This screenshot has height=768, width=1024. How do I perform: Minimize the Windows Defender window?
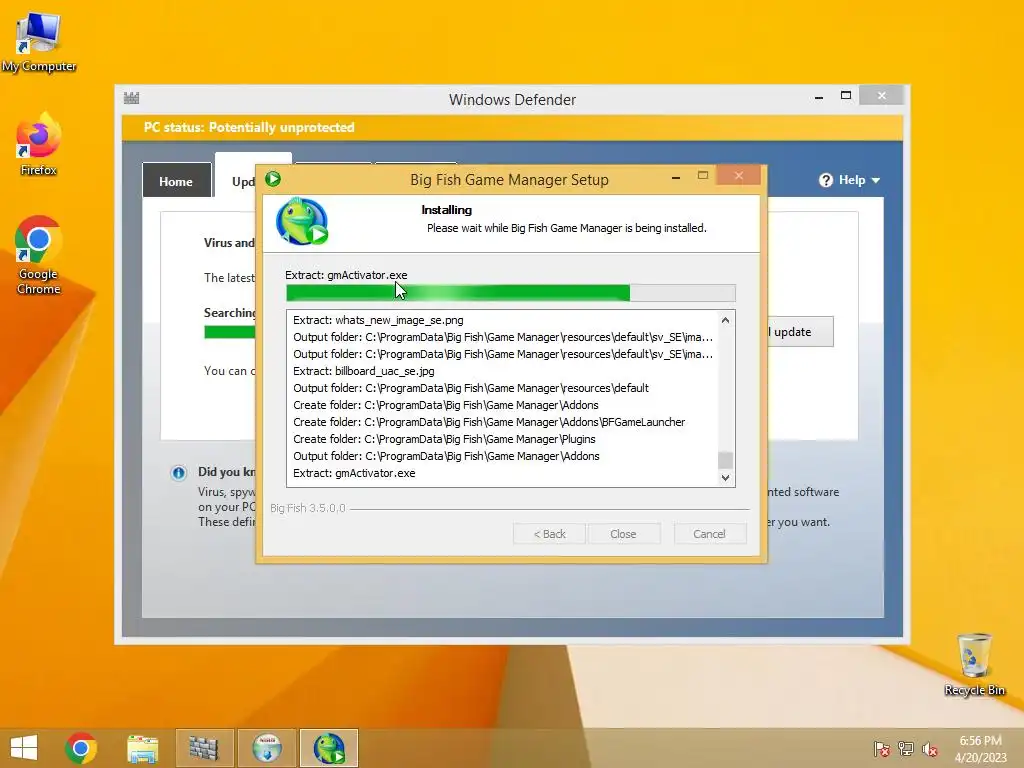tap(819, 97)
